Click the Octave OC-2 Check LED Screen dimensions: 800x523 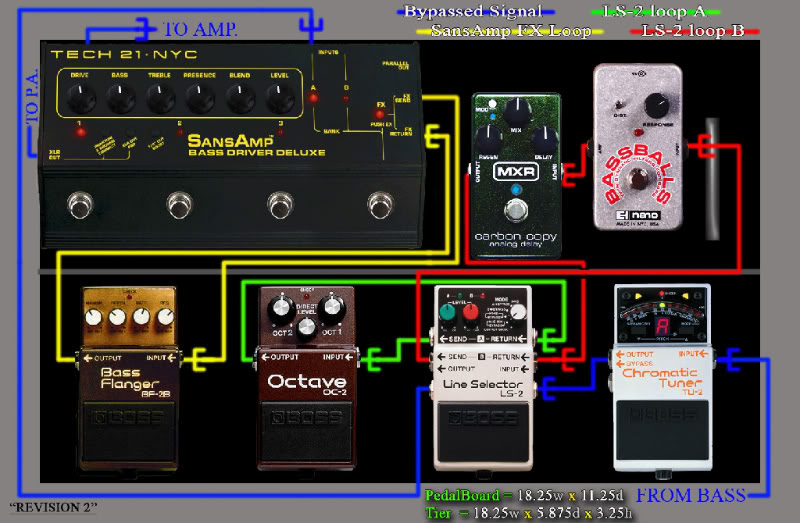point(307,296)
